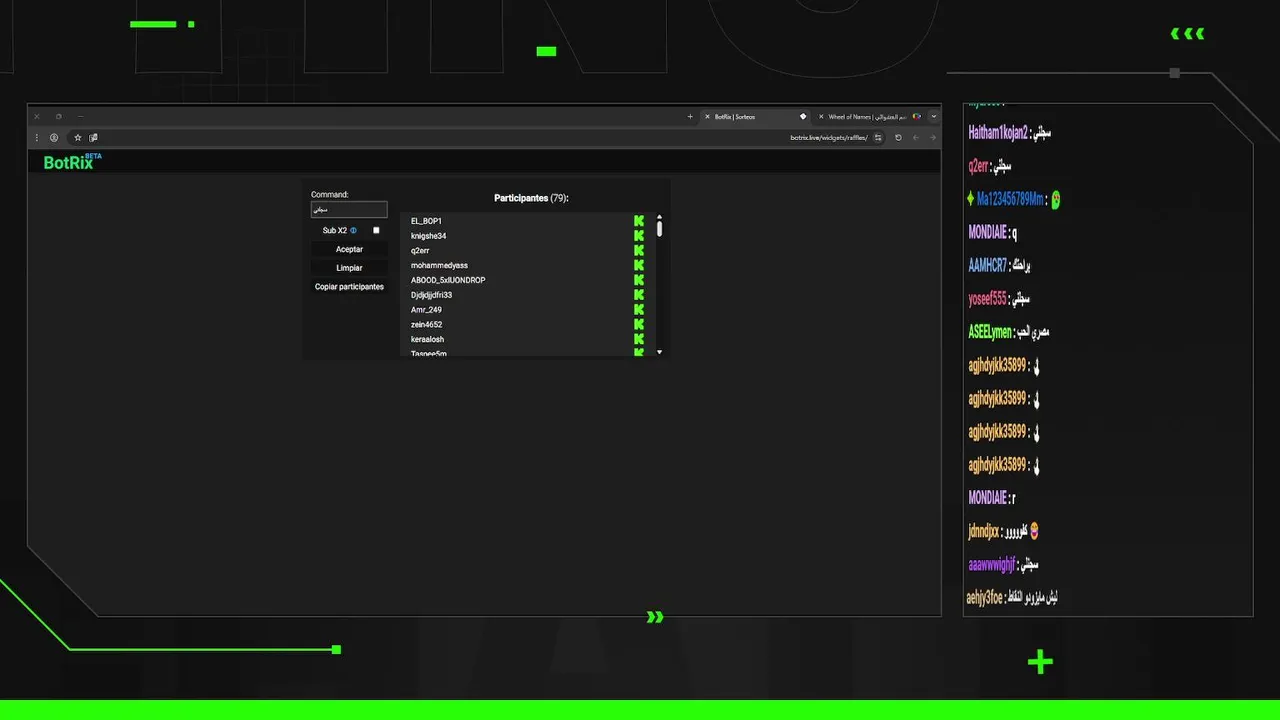The image size is (1280, 720).
Task: Click the Kick icon in keraalosh row
Action: click(x=639, y=339)
